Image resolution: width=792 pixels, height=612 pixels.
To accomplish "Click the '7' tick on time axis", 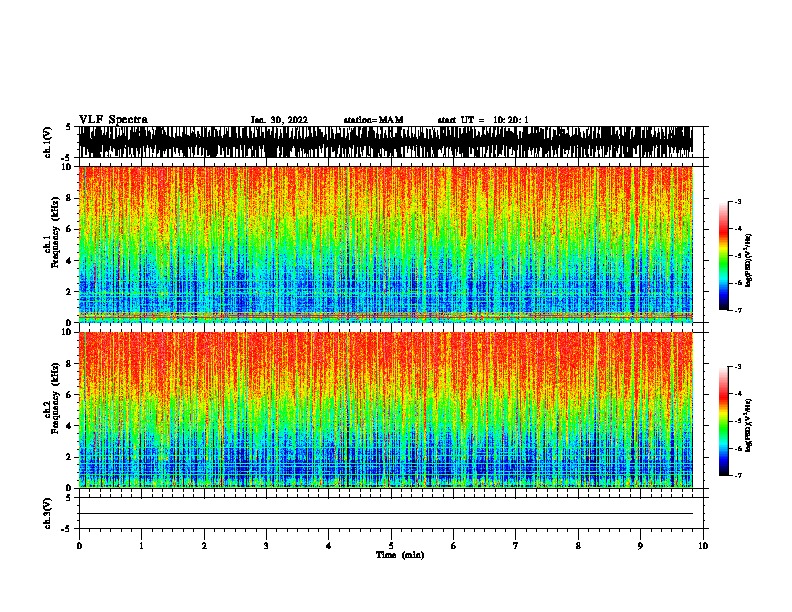I will [x=516, y=546].
